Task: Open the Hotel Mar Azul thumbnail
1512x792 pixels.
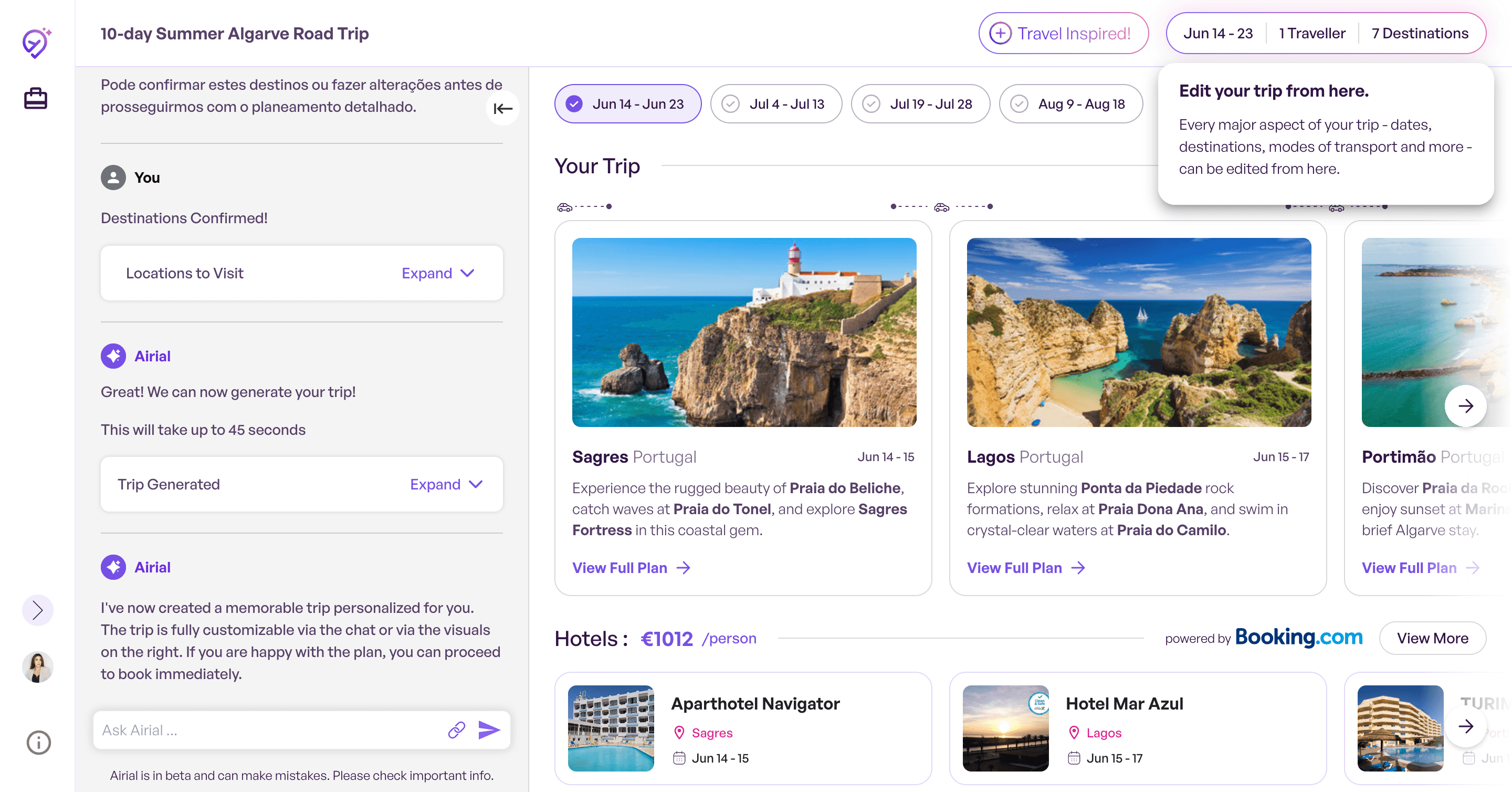Action: tap(1005, 728)
